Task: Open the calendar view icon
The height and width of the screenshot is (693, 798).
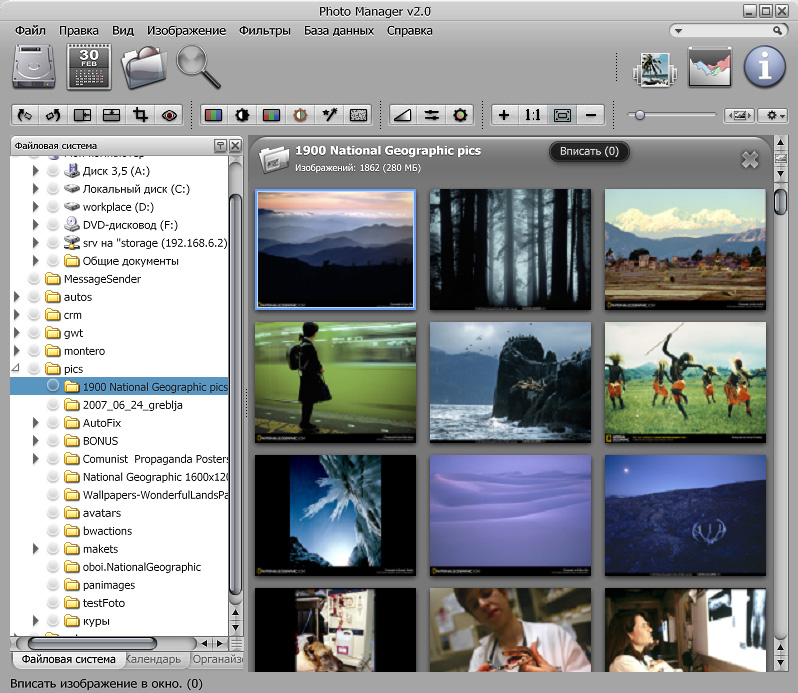Action: pyautogui.click(x=88, y=67)
